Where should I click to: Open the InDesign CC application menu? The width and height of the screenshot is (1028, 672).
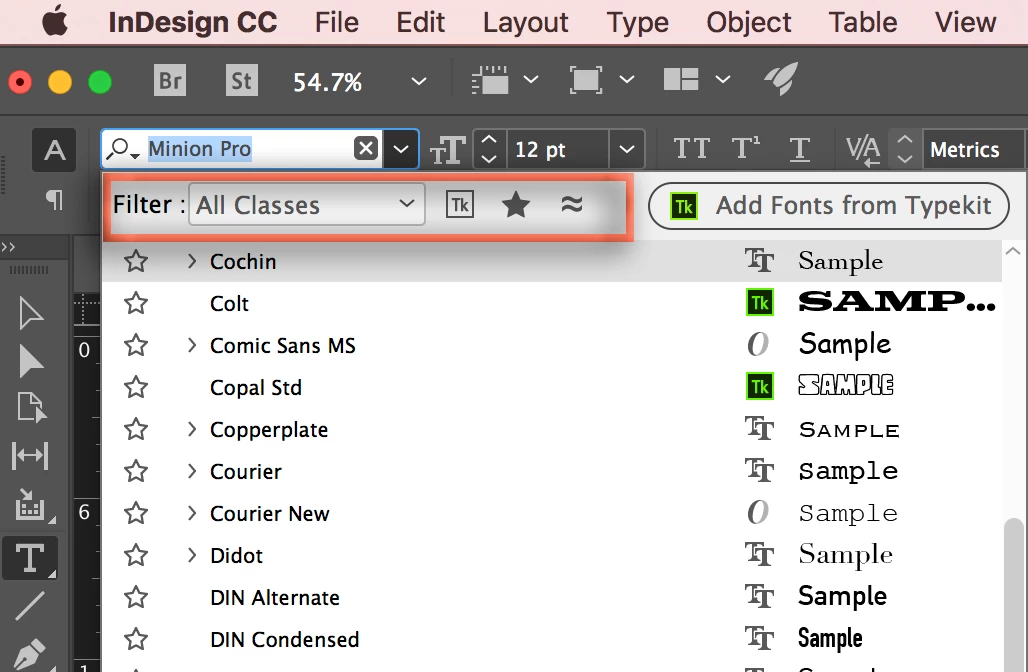point(193,22)
